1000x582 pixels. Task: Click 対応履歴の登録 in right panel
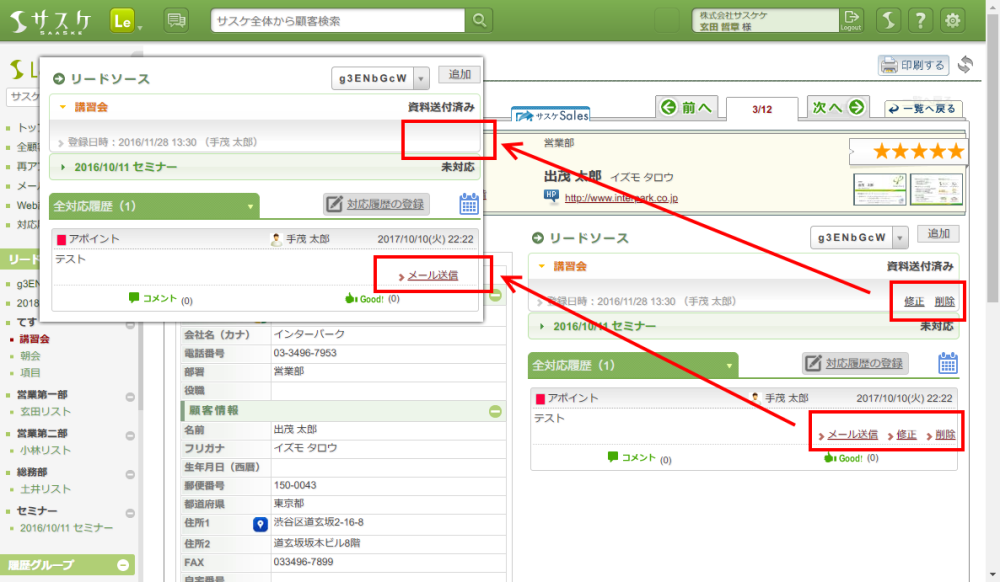pyautogui.click(x=855, y=363)
